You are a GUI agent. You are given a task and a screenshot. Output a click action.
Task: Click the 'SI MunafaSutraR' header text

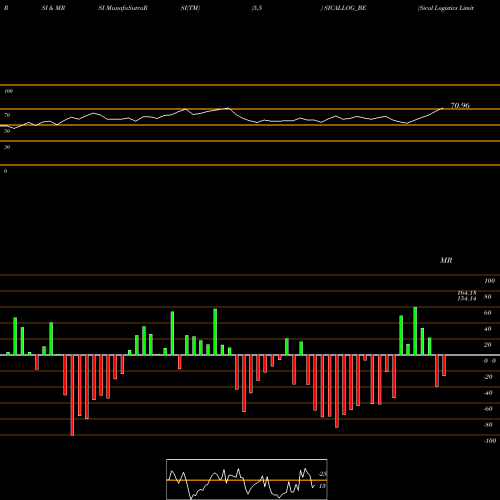click(123, 8)
